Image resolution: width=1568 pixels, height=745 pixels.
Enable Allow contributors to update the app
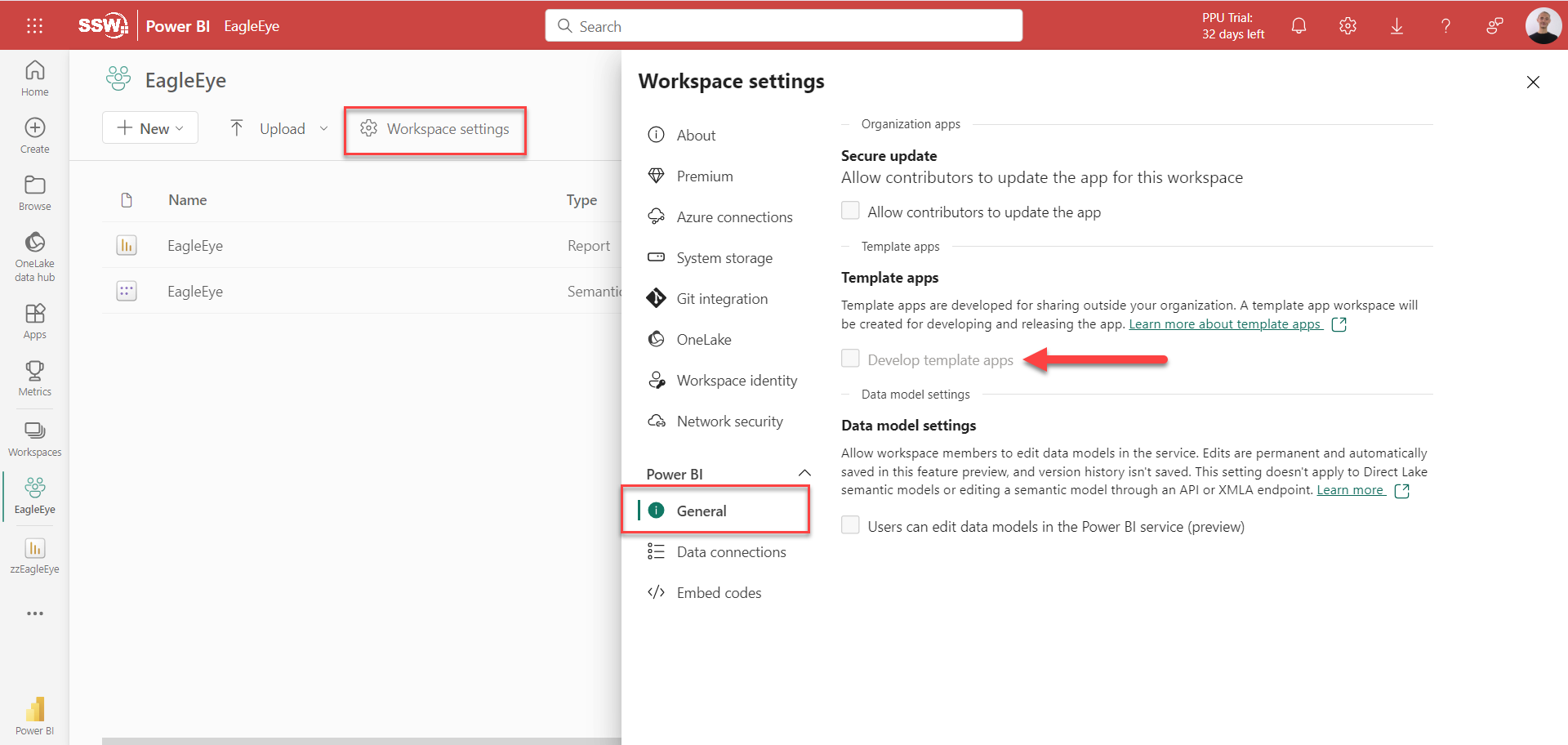850,211
